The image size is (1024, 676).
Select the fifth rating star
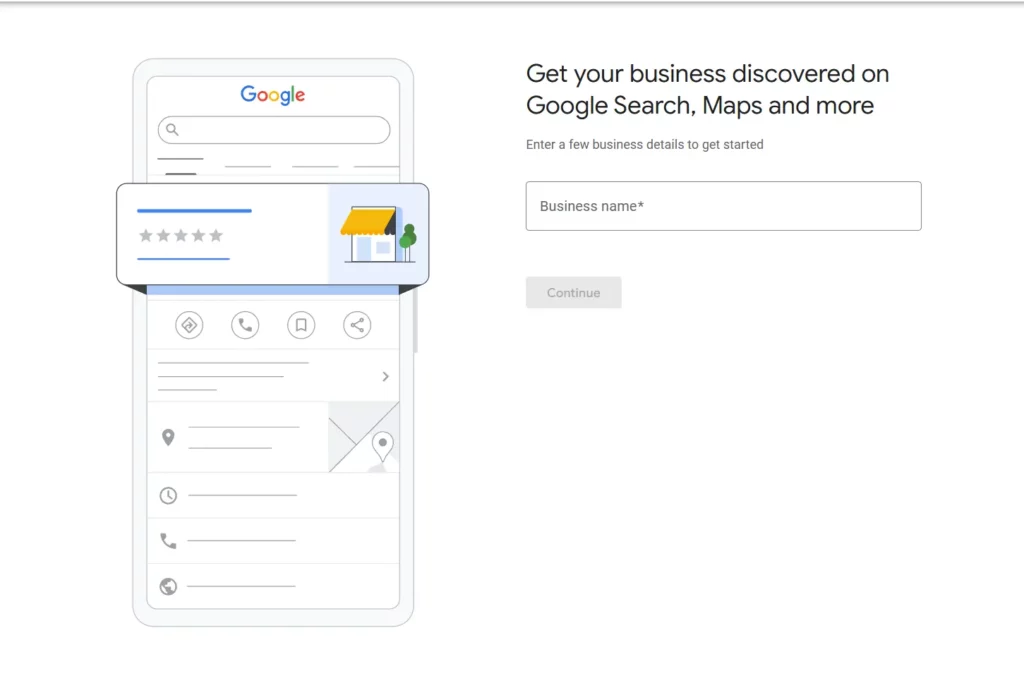[216, 235]
